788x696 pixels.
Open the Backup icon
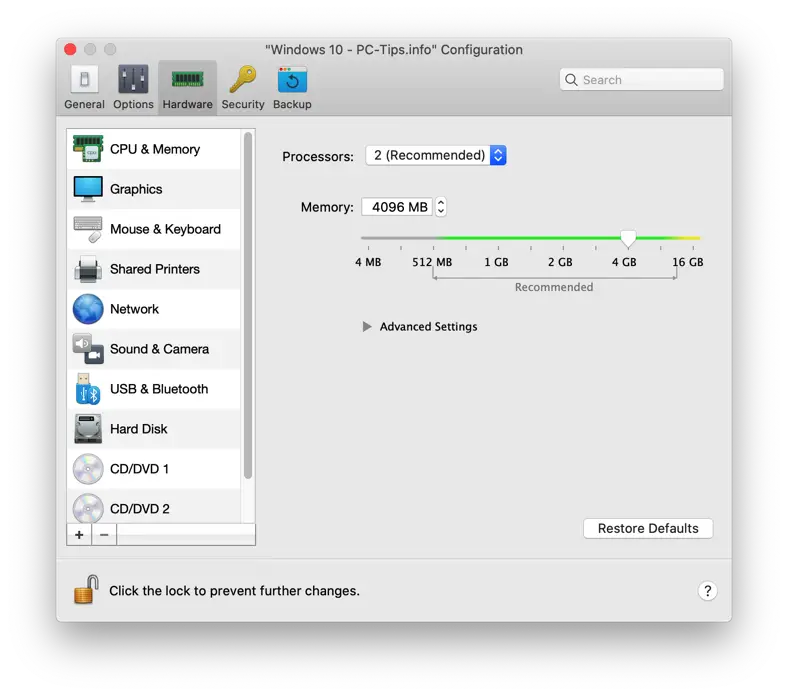point(292,79)
